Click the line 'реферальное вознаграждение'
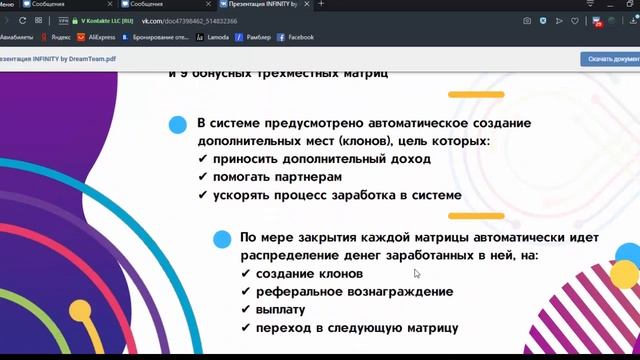The width and height of the screenshot is (640, 360). click(x=354, y=291)
